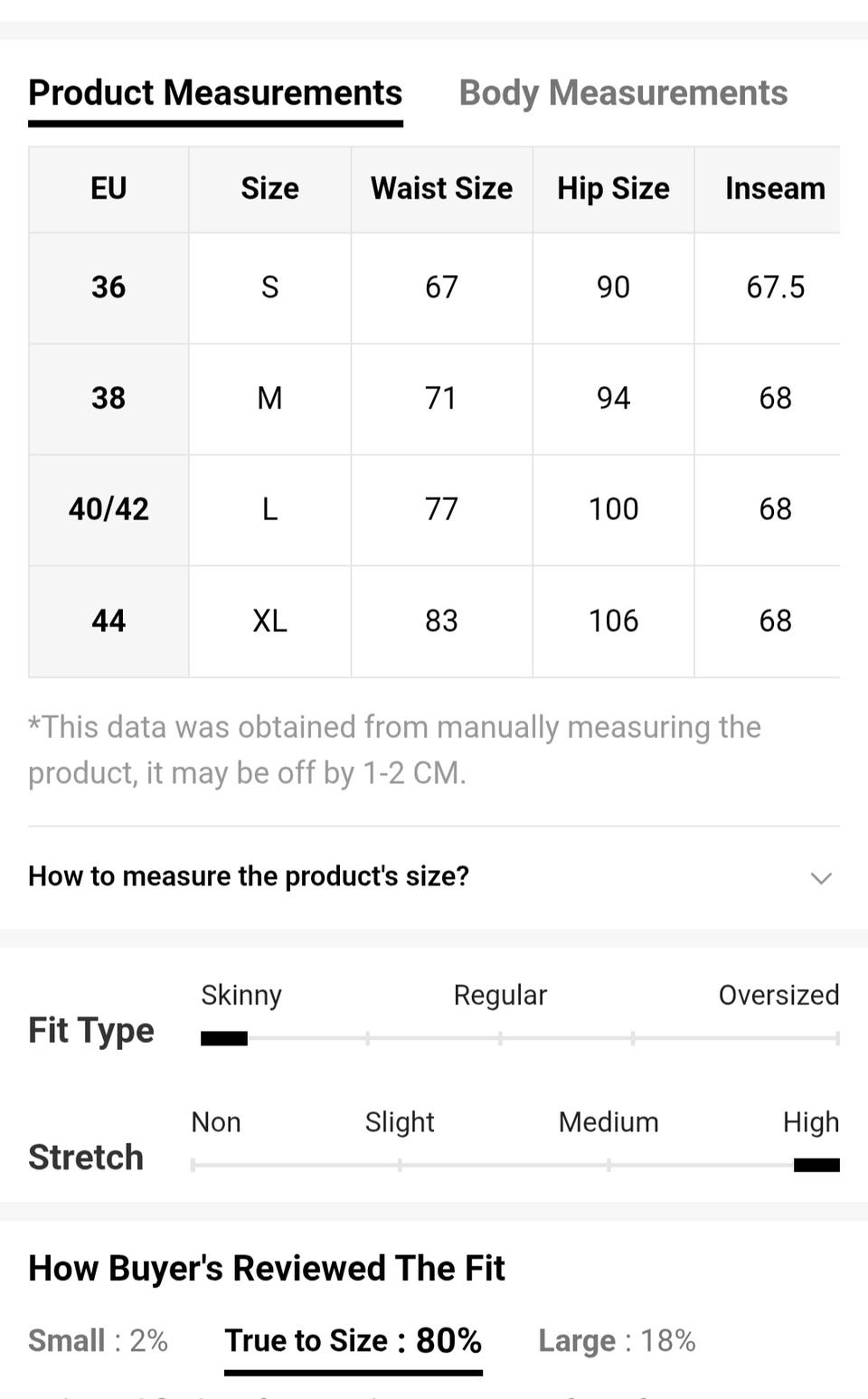Screen dimensions: 868x1399
Task: Click the Hip Size column header
Action: pyautogui.click(x=613, y=188)
